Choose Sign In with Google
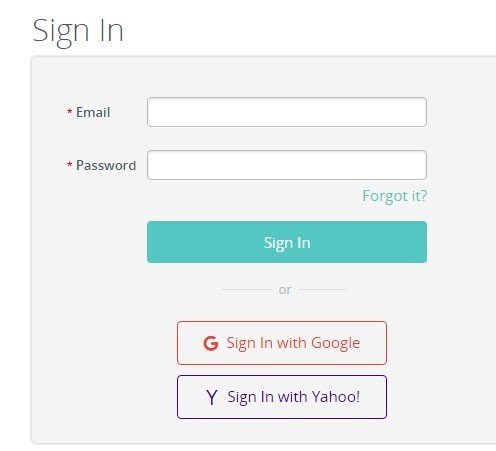This screenshot has height=451, width=496. [x=282, y=343]
